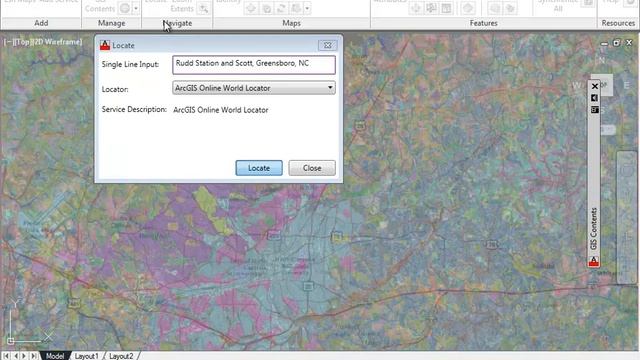Open the Maps ribbon panel title

pyautogui.click(x=291, y=23)
